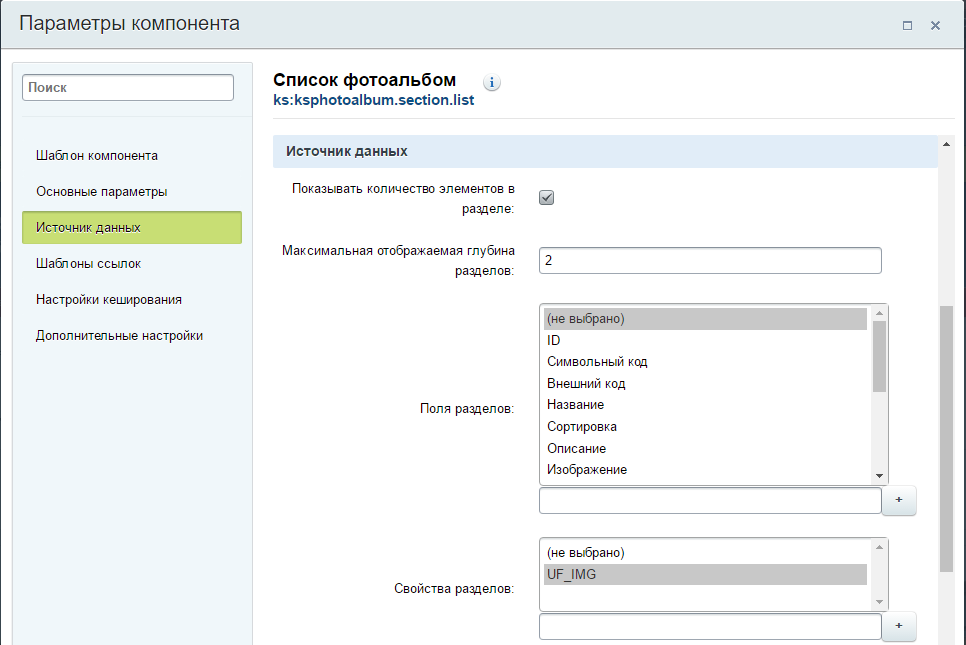966x645 pixels.
Task: Click the settings panel vertical scrollbar thumb
Action: [x=946, y=439]
